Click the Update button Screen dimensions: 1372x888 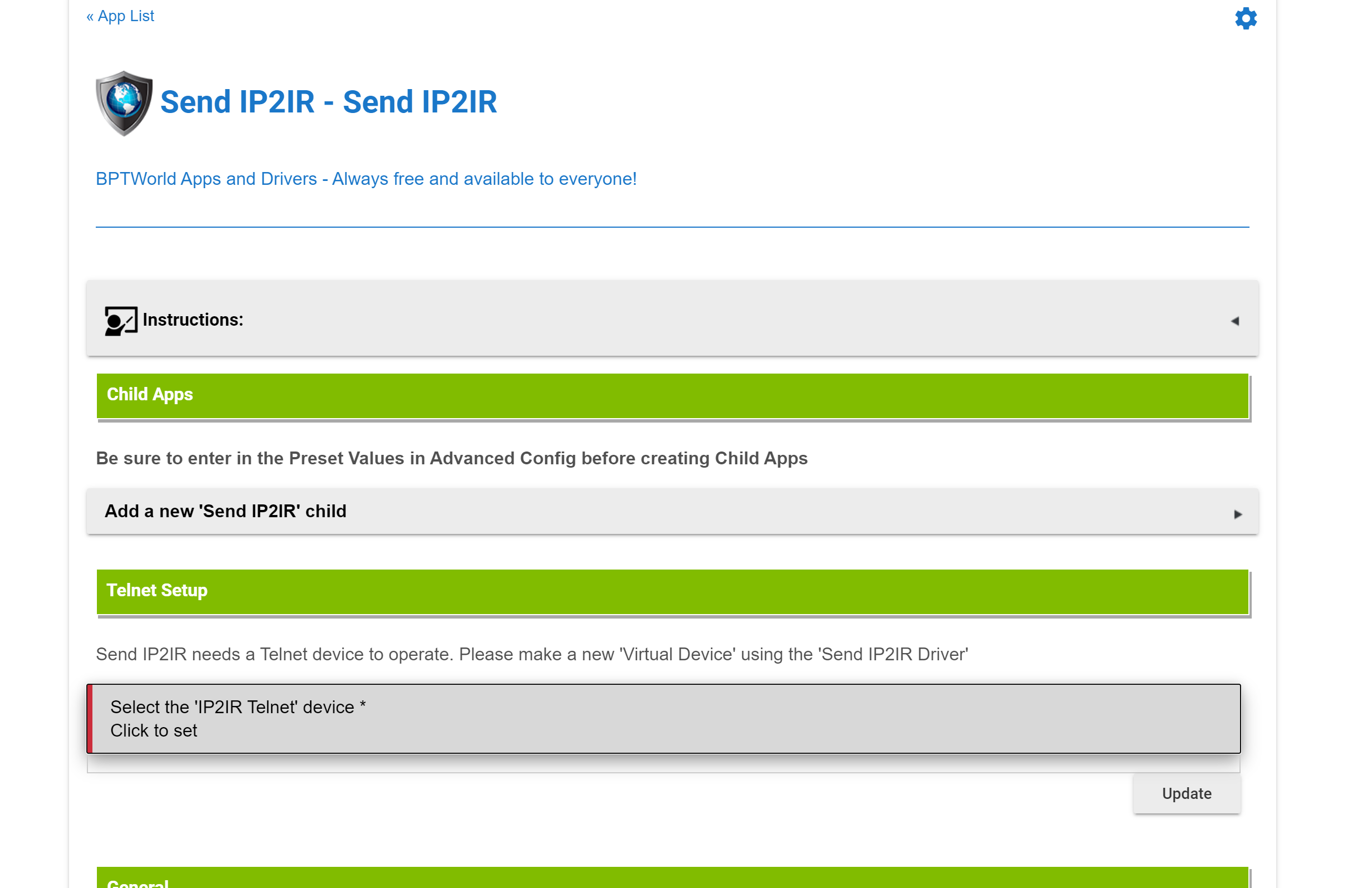click(x=1186, y=793)
